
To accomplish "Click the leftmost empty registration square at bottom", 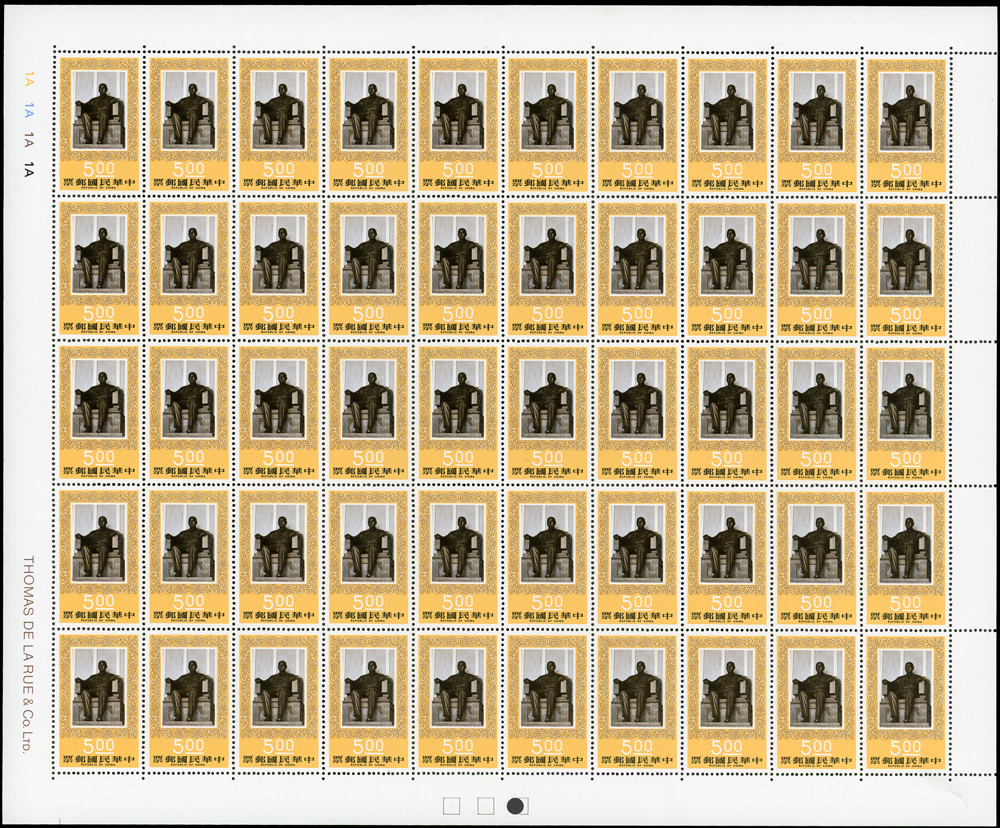I will [450, 805].
